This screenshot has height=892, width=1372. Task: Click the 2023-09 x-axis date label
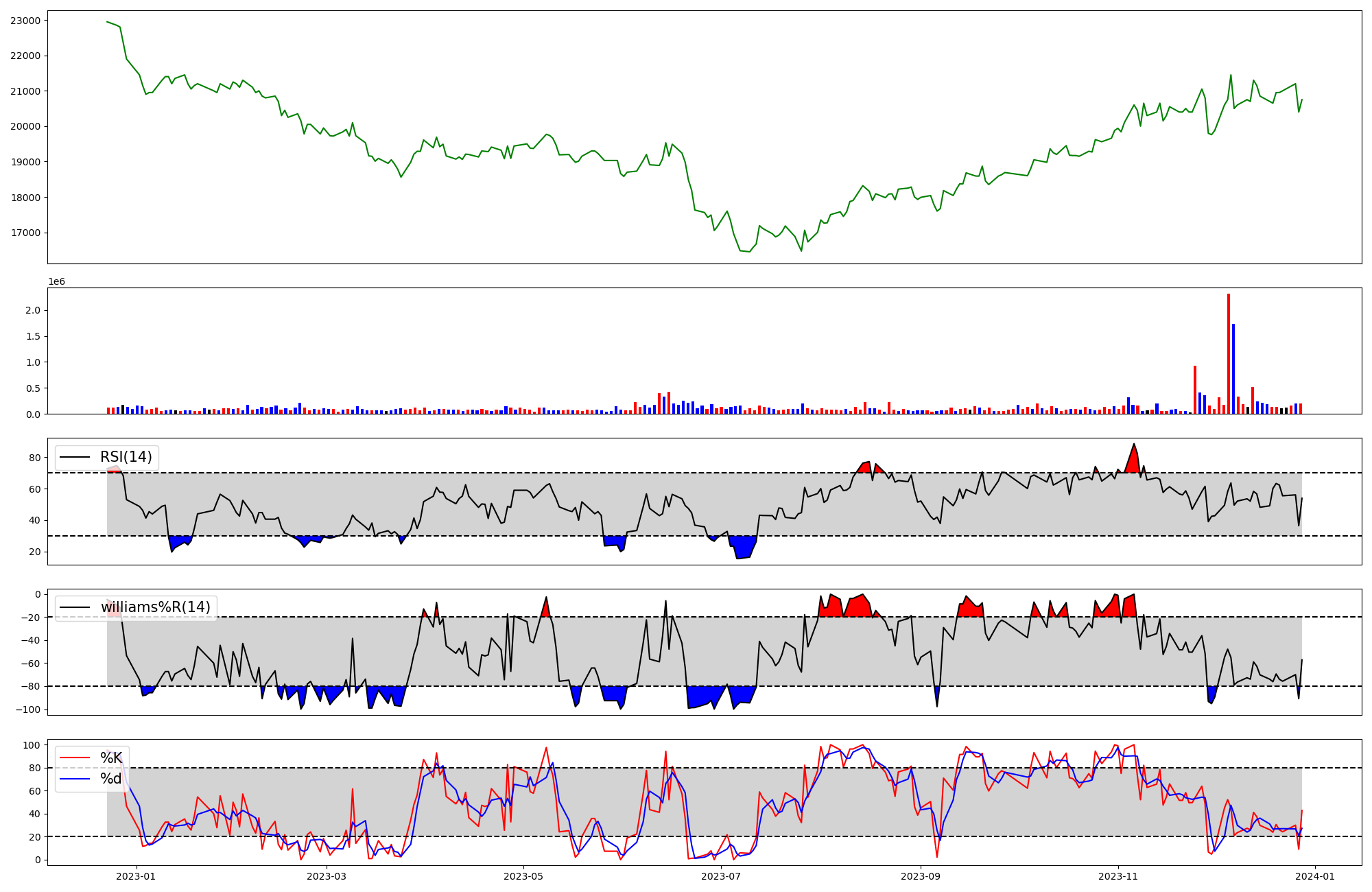920,876
